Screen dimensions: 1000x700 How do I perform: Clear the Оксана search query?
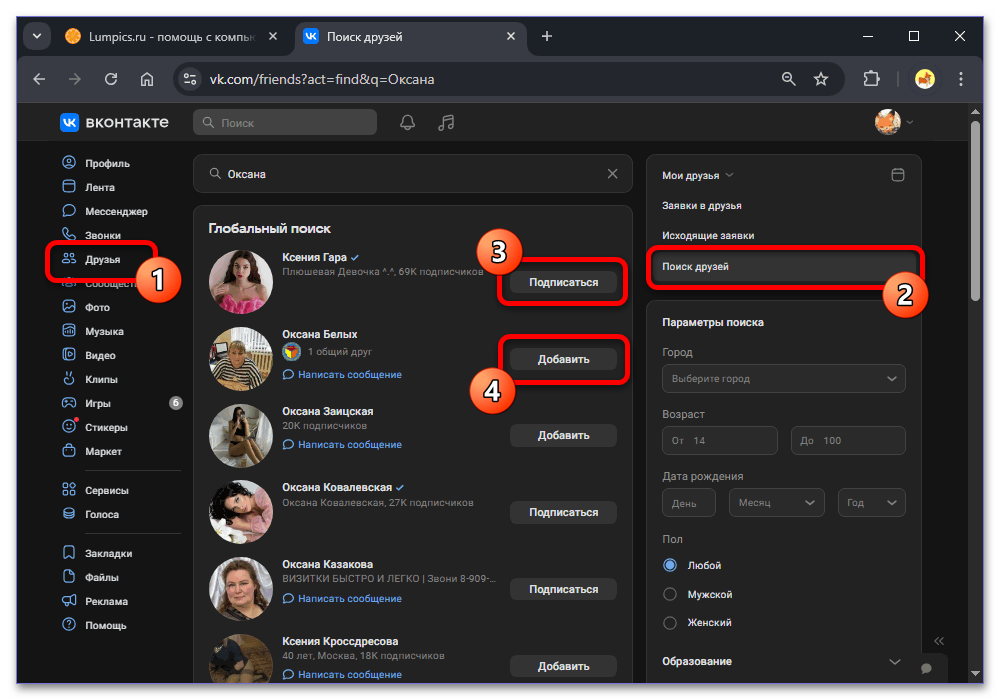click(612, 173)
